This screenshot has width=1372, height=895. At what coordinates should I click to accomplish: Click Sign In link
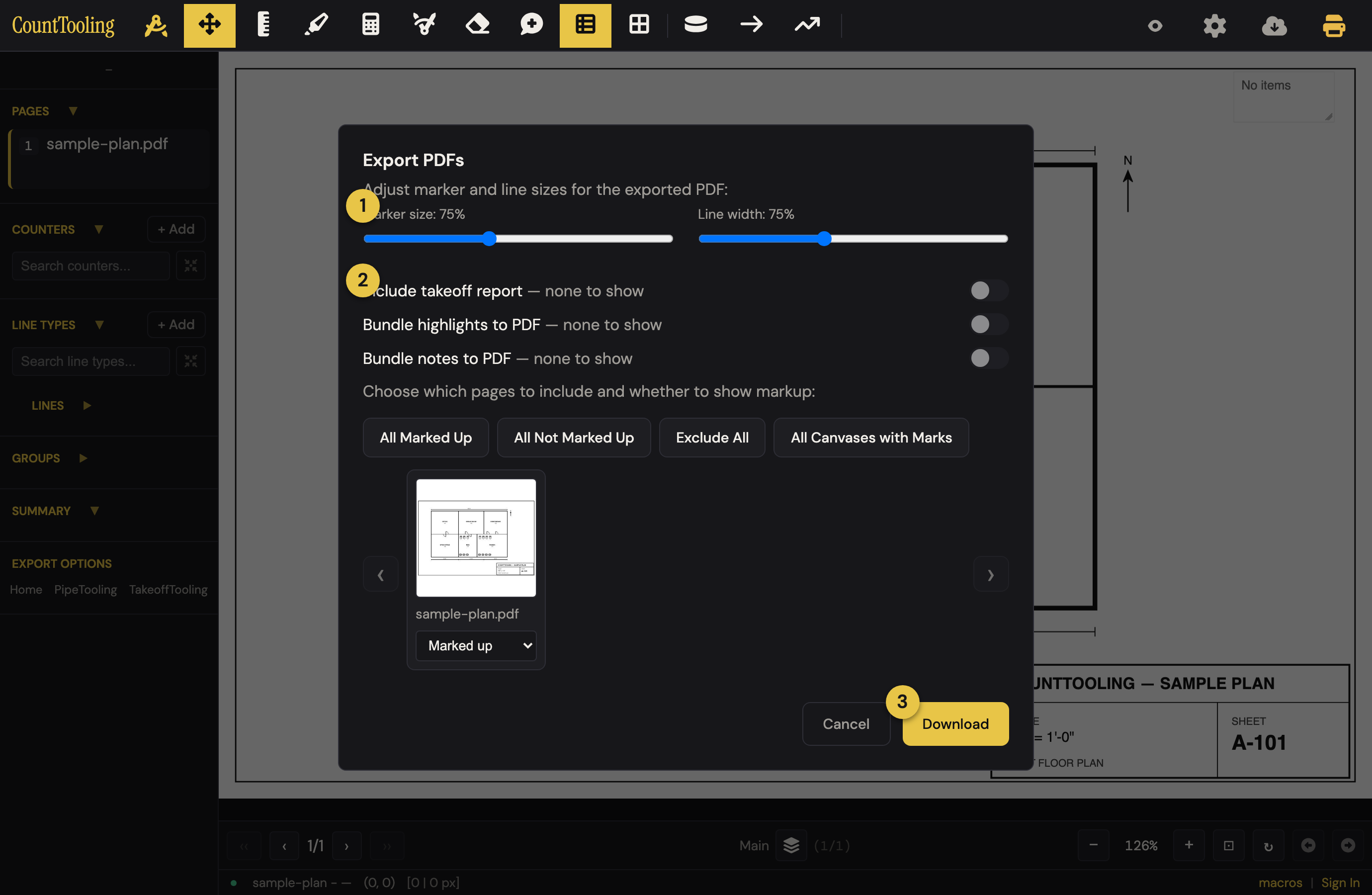point(1340,882)
